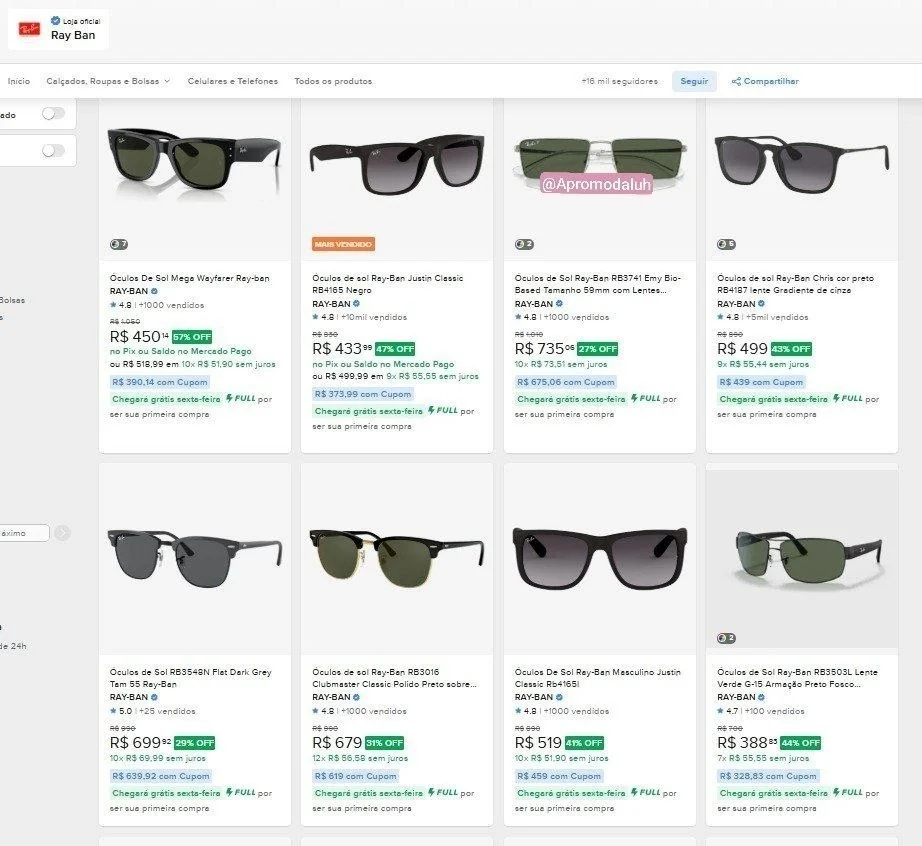
Task: Click R$ 439 com Cupom tag
Action: point(761,382)
